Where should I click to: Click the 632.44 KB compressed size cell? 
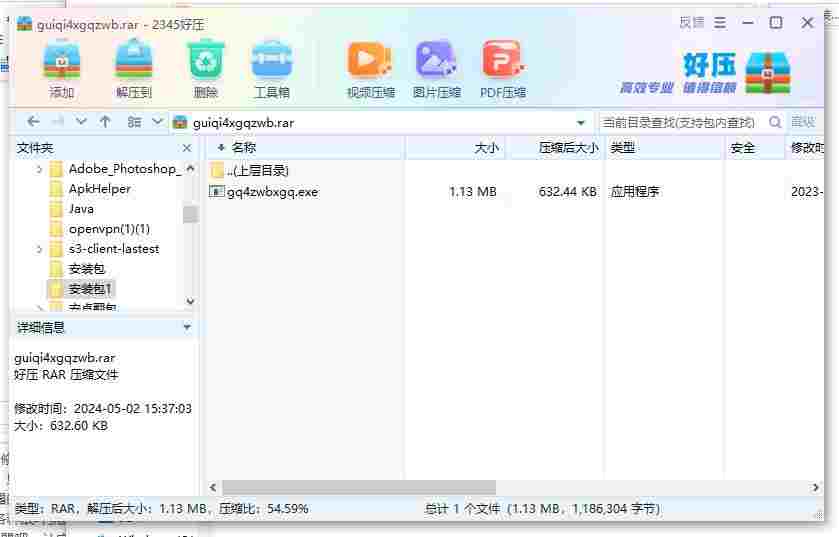(x=568, y=191)
